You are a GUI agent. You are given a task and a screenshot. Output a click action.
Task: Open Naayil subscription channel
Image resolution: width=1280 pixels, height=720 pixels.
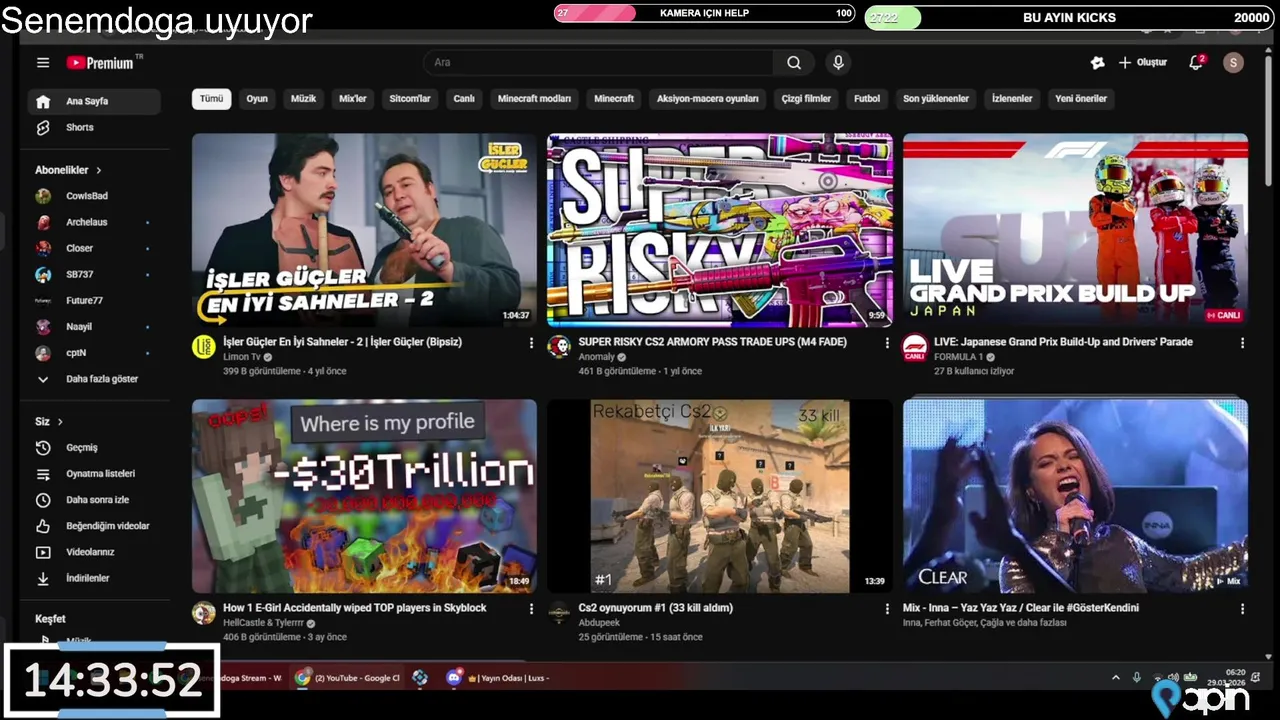click(94, 326)
